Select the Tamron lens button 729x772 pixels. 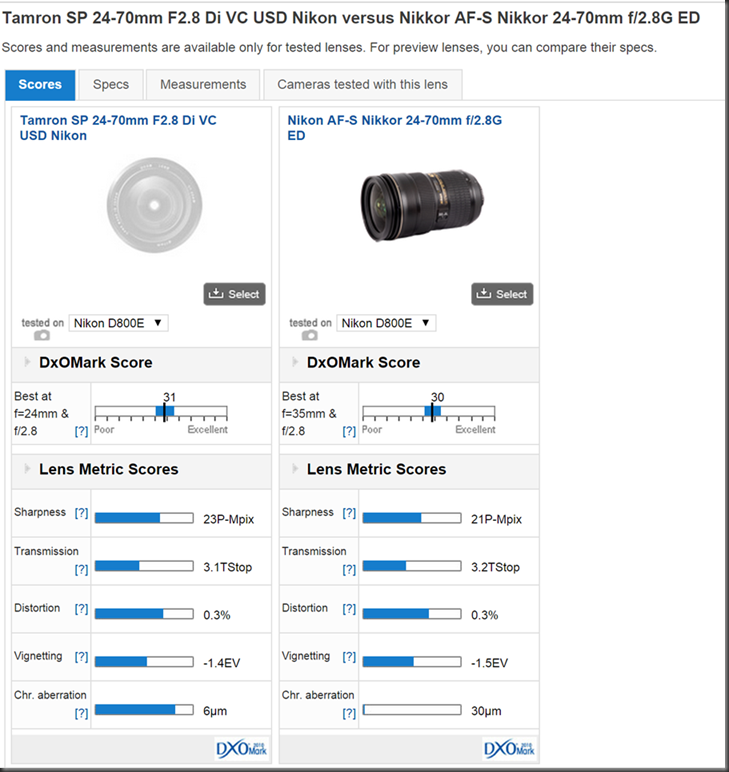pos(234,294)
